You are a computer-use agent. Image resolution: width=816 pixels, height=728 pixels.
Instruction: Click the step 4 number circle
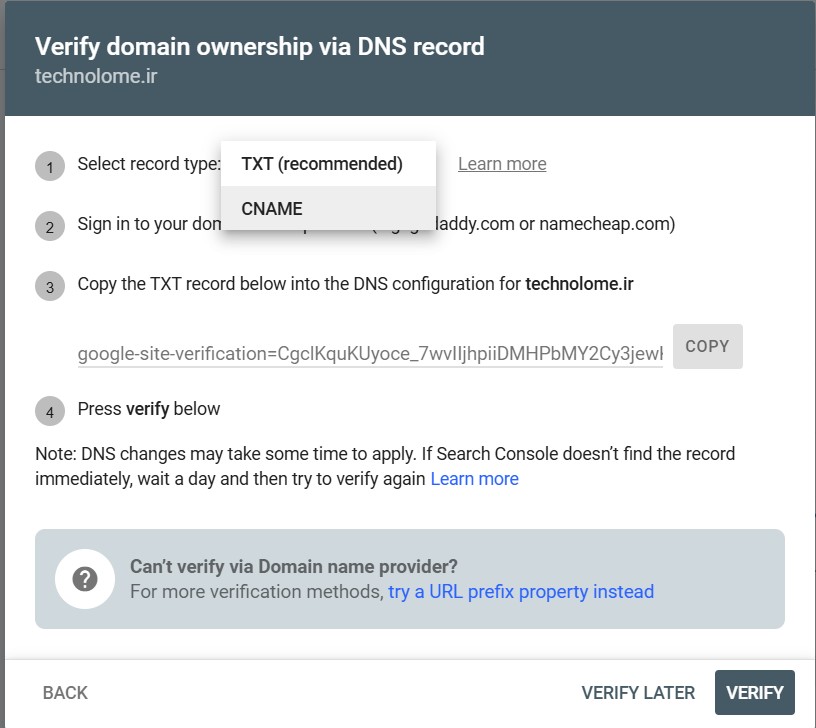[50, 411]
